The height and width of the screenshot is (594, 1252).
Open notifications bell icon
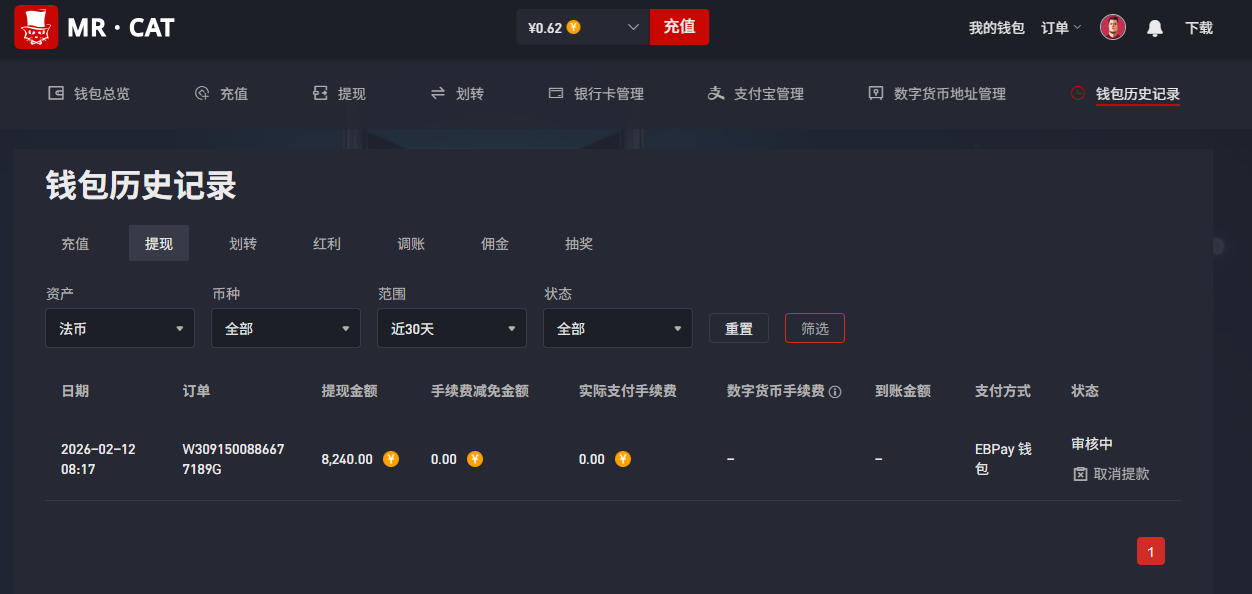pos(1154,28)
